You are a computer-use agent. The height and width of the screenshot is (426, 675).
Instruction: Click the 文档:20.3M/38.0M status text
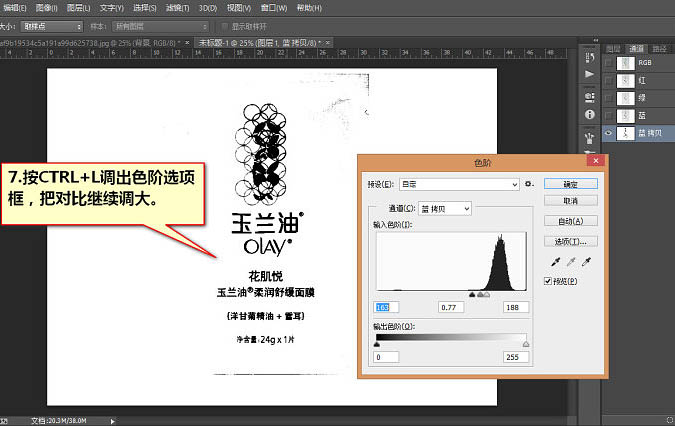tap(59, 421)
